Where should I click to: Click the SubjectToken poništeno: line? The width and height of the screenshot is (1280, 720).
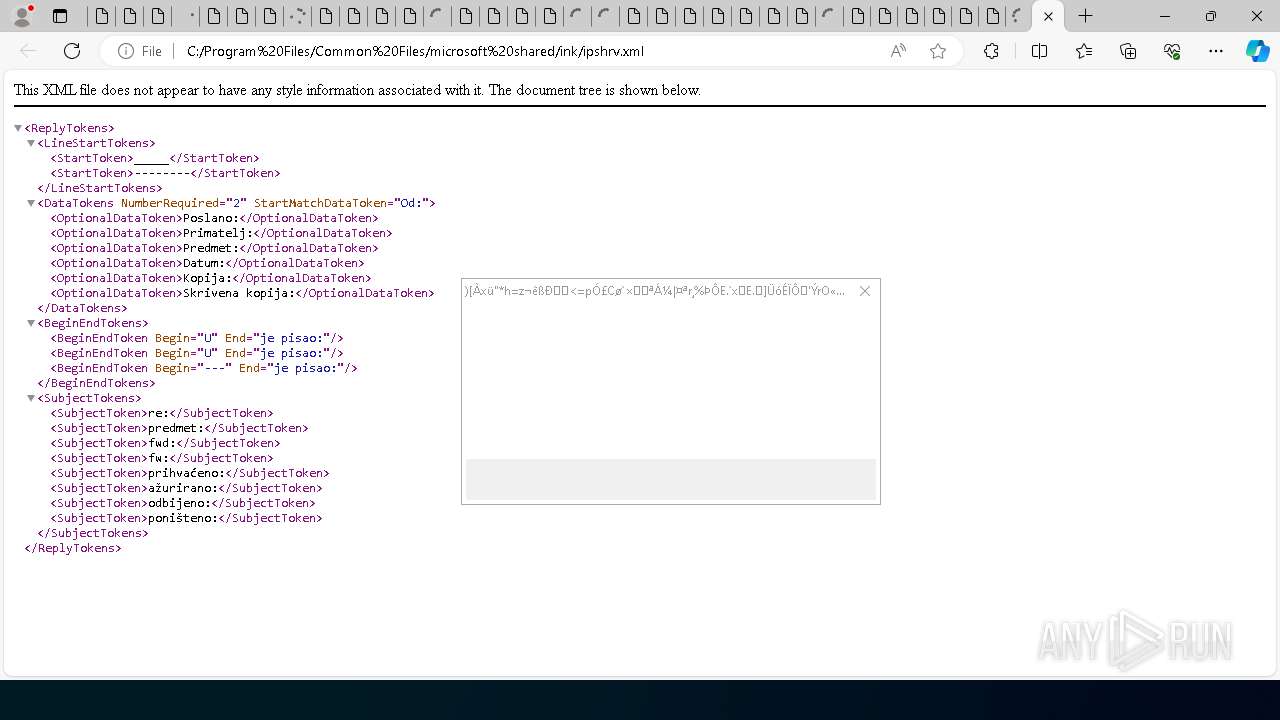click(187, 518)
